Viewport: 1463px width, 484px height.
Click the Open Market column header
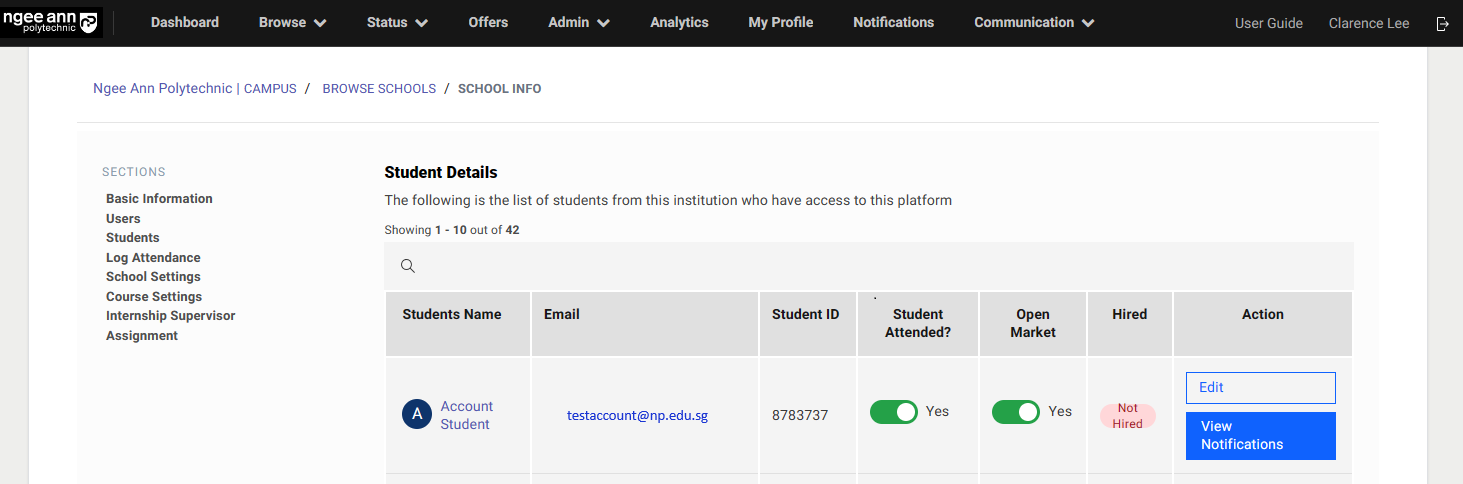point(1033,323)
